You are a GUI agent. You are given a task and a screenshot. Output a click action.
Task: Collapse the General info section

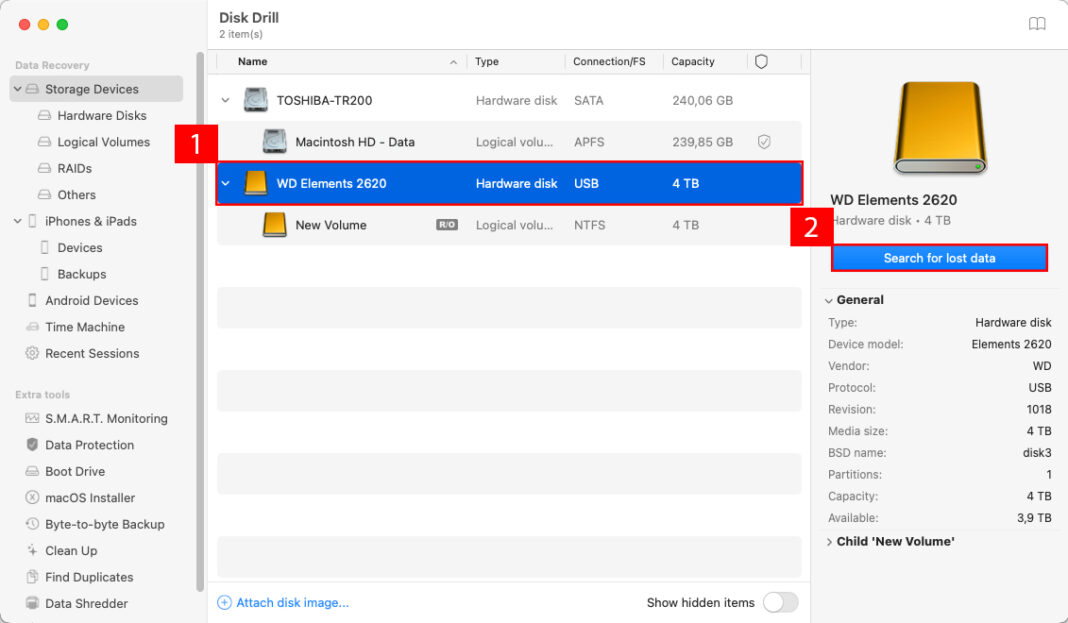tap(829, 300)
